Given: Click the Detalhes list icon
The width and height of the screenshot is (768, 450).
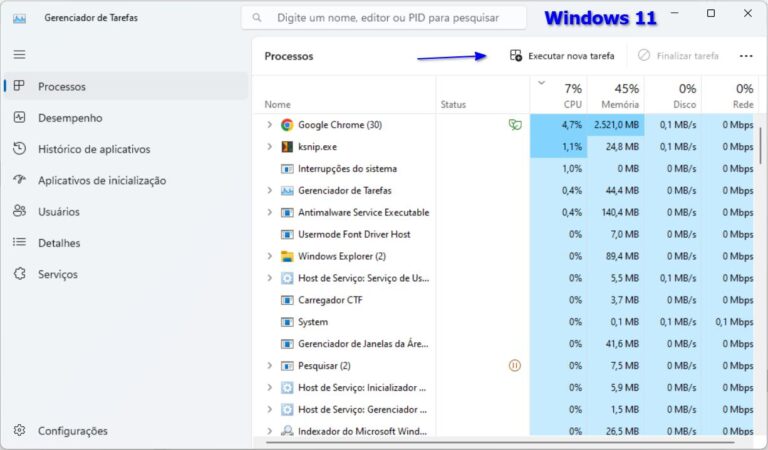Looking at the screenshot, I should [x=20, y=242].
